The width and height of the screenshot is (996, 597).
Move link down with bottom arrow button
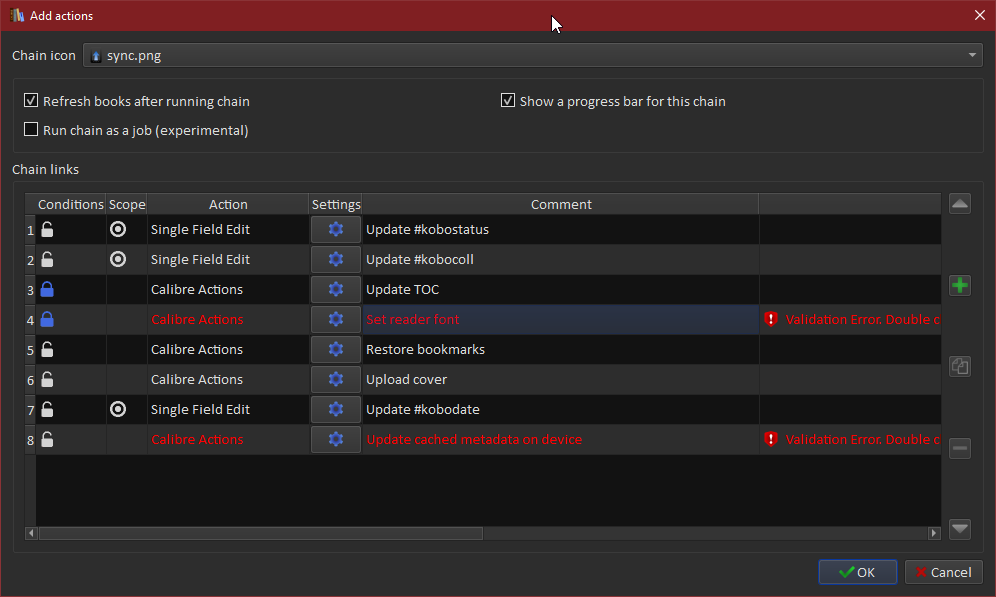coord(959,528)
